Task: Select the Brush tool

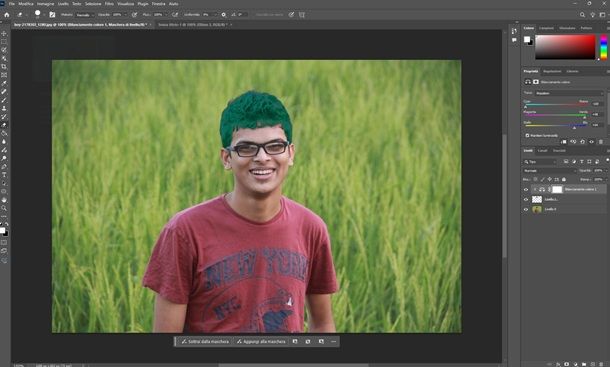Action: 4,100
